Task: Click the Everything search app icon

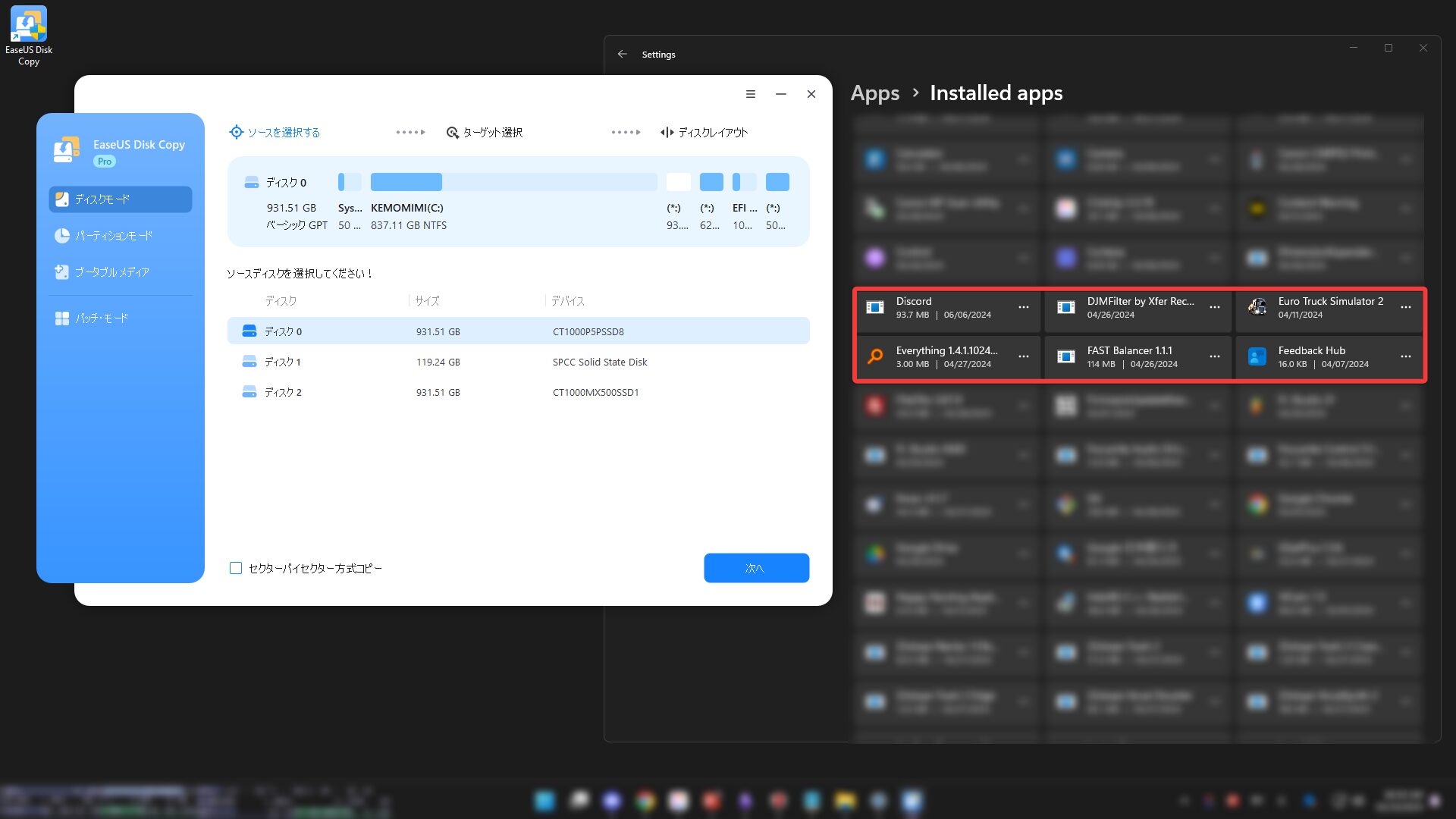Action: click(875, 356)
